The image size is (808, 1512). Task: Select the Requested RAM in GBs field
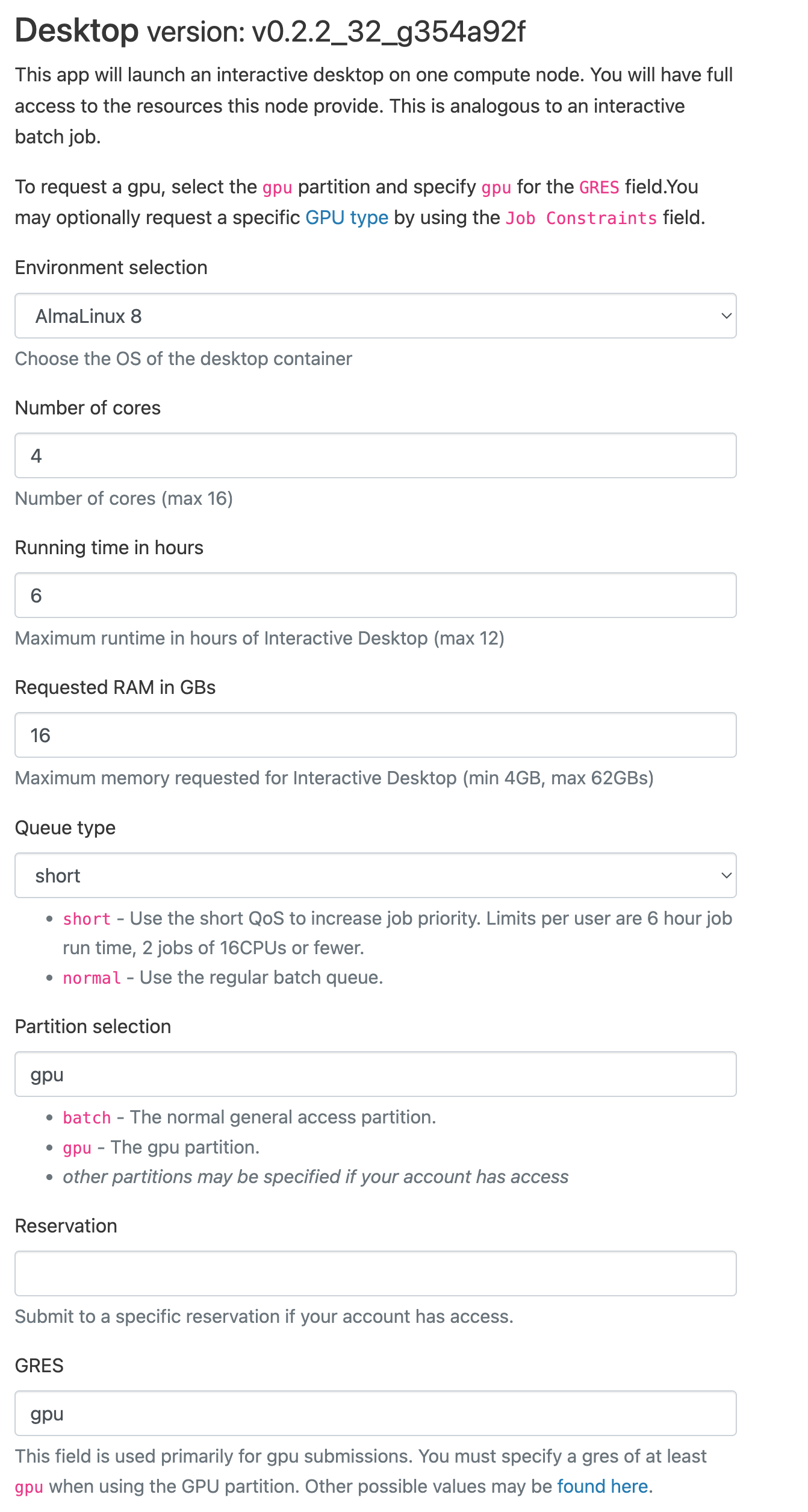(x=375, y=735)
